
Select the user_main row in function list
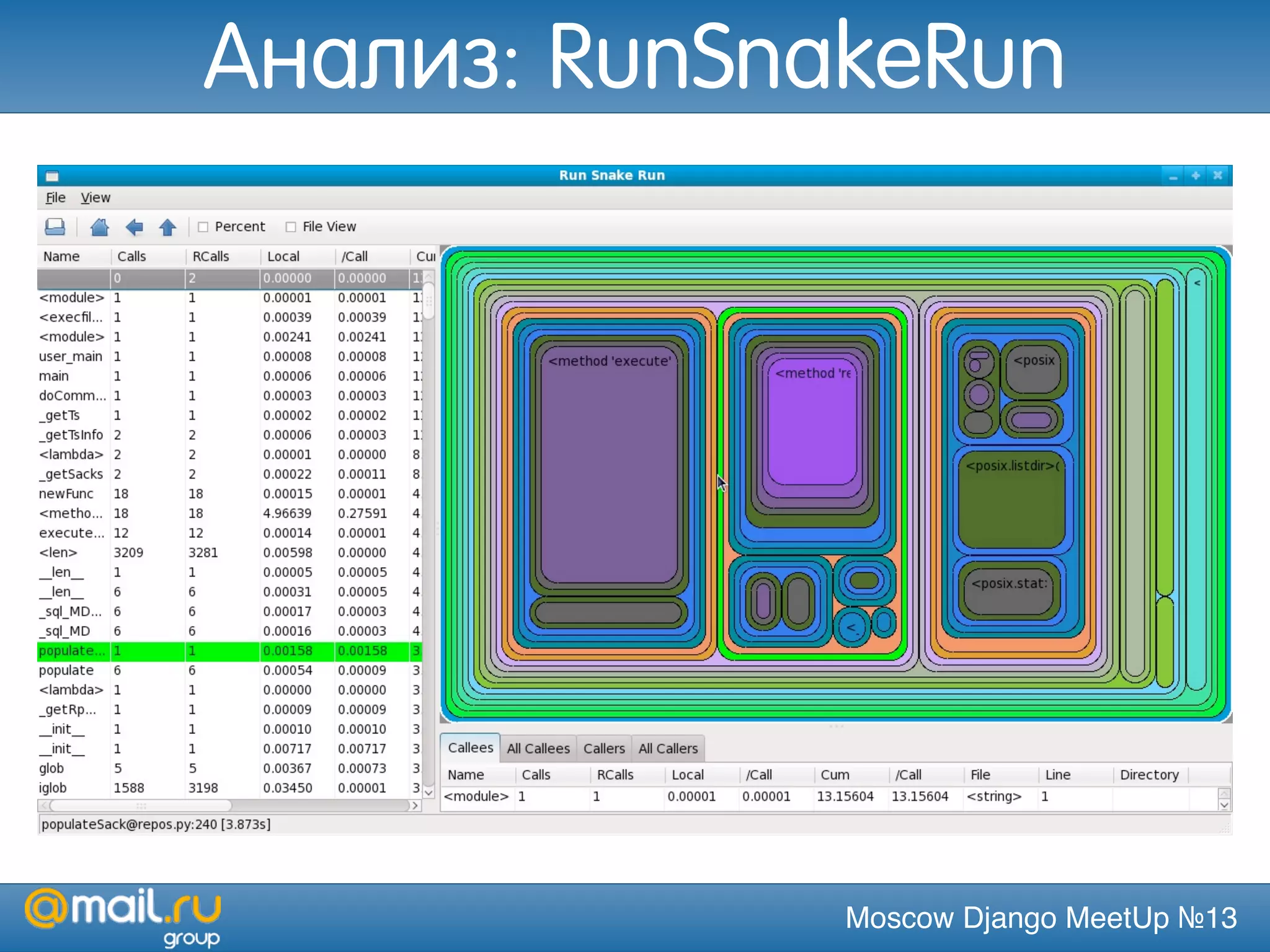[229, 356]
